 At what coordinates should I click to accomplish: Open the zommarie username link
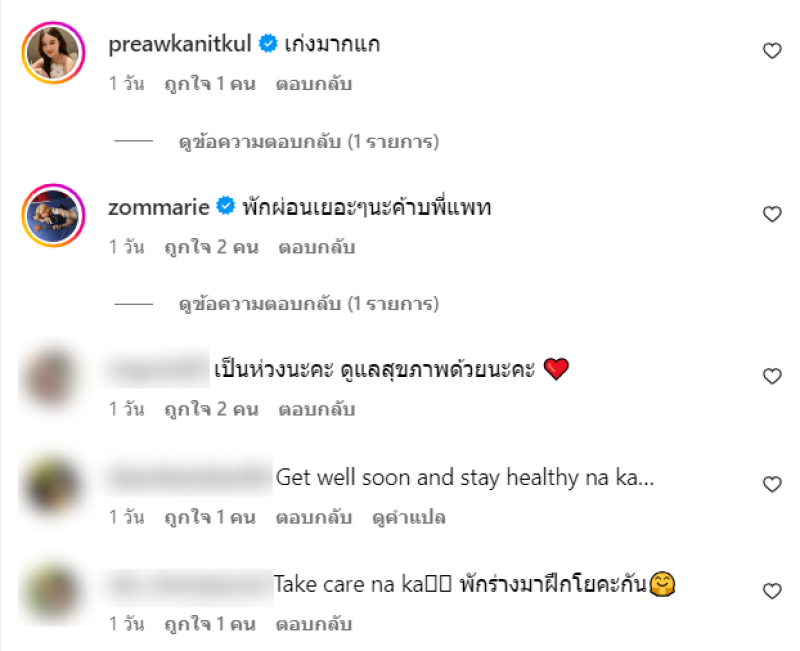159,207
